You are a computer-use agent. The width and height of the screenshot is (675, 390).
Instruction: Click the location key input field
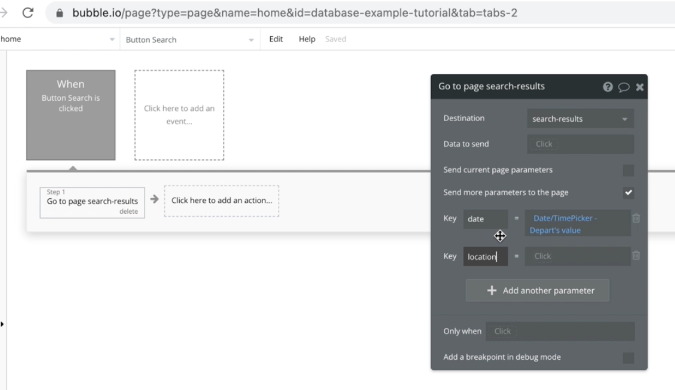tap(485, 257)
